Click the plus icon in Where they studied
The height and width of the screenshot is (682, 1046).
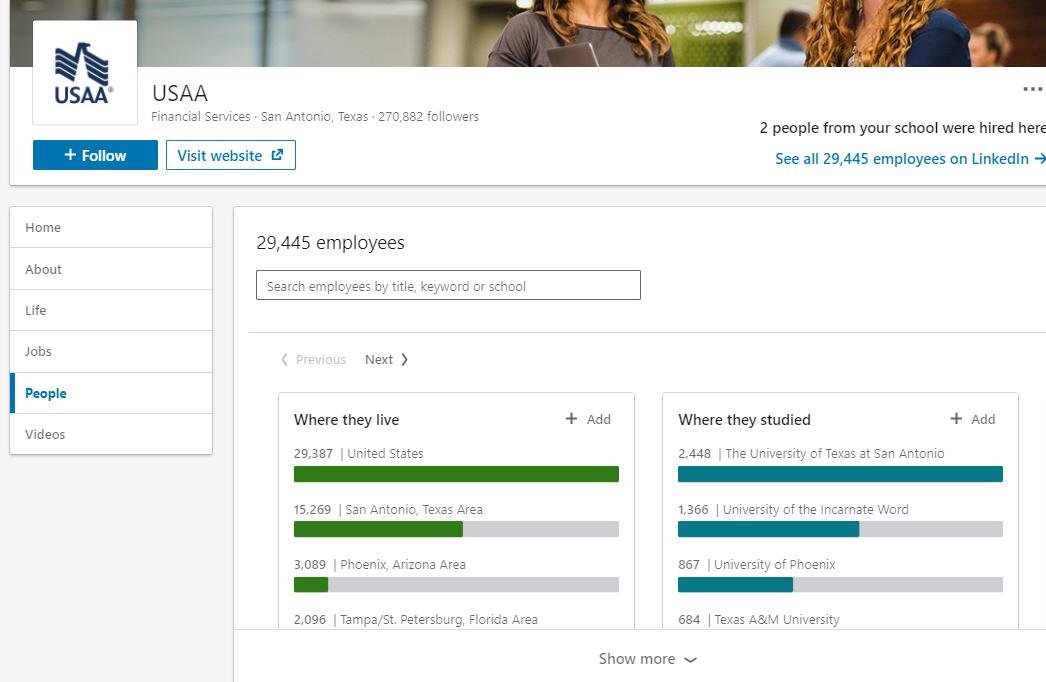pos(956,418)
